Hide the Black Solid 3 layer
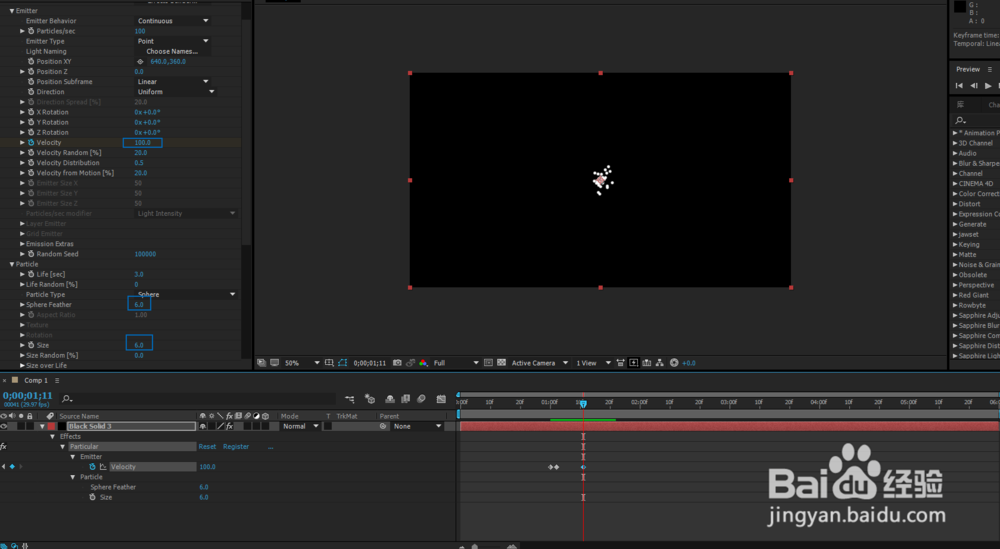This screenshot has height=549, width=1000. 4,427
